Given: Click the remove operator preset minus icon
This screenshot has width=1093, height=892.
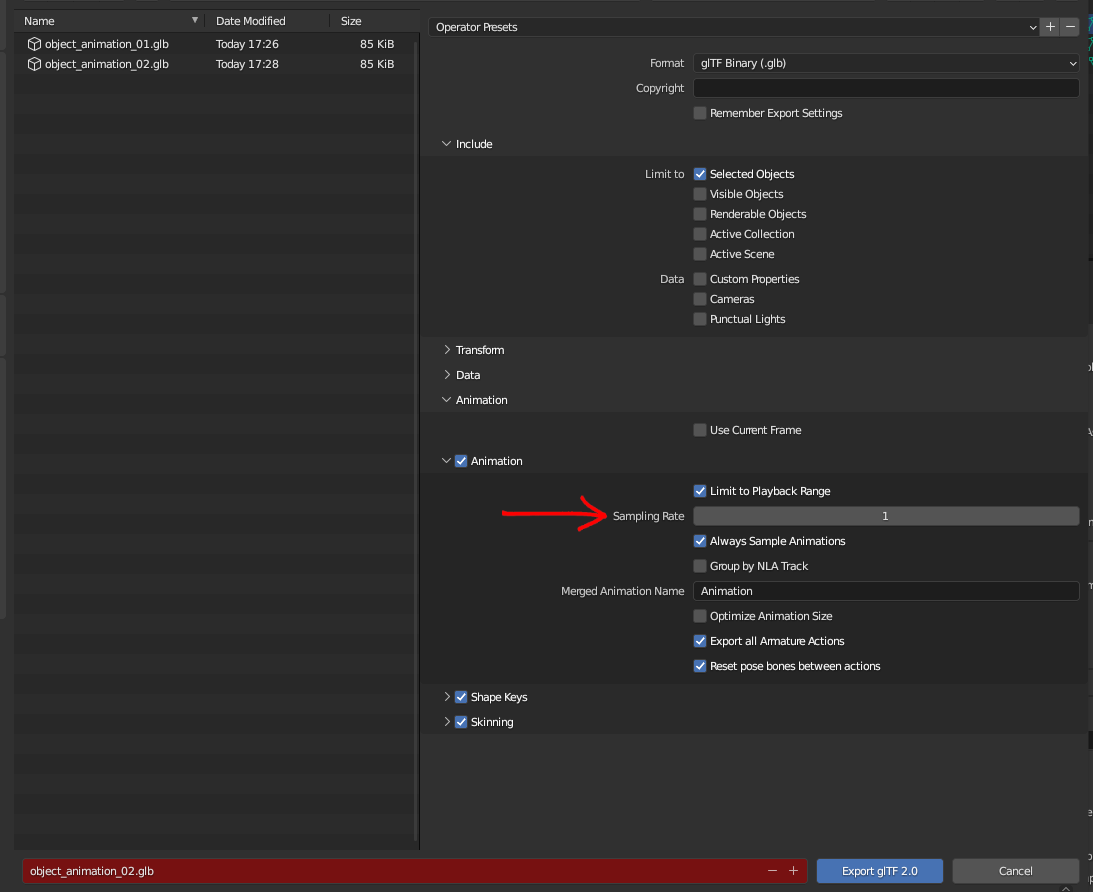Looking at the screenshot, I should 1070,27.
